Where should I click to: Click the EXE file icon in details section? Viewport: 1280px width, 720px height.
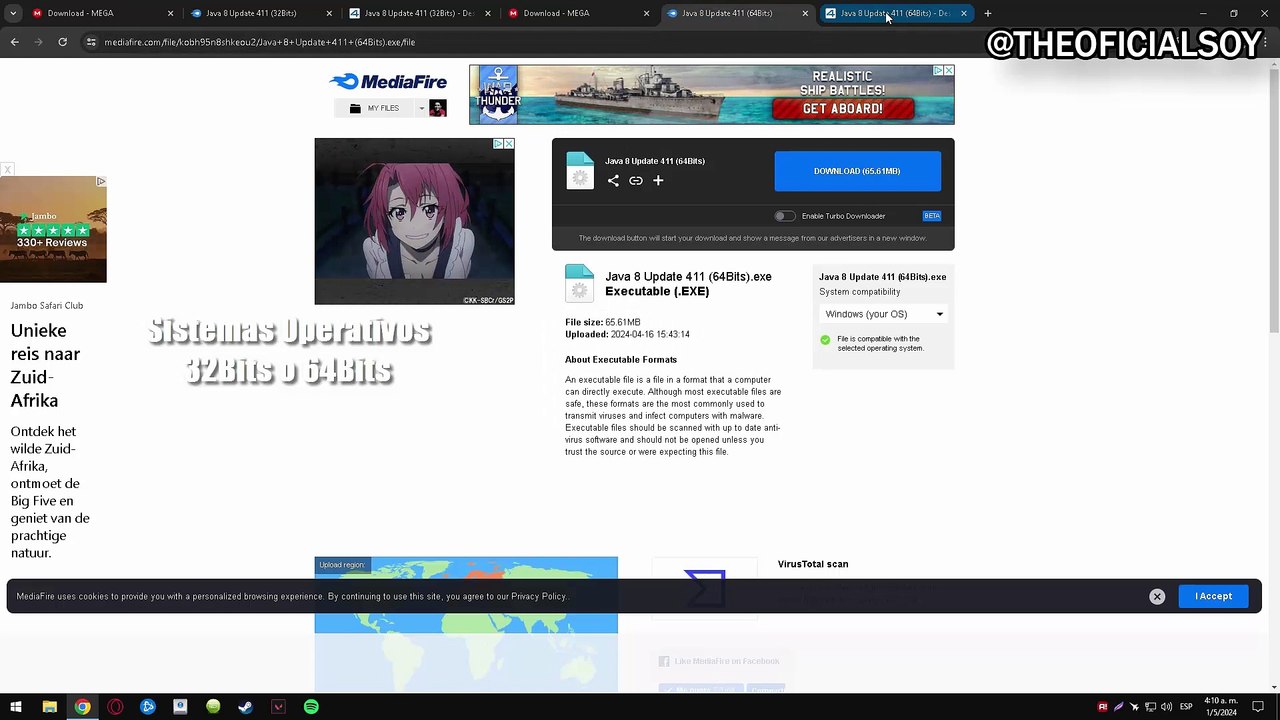pyautogui.click(x=579, y=283)
